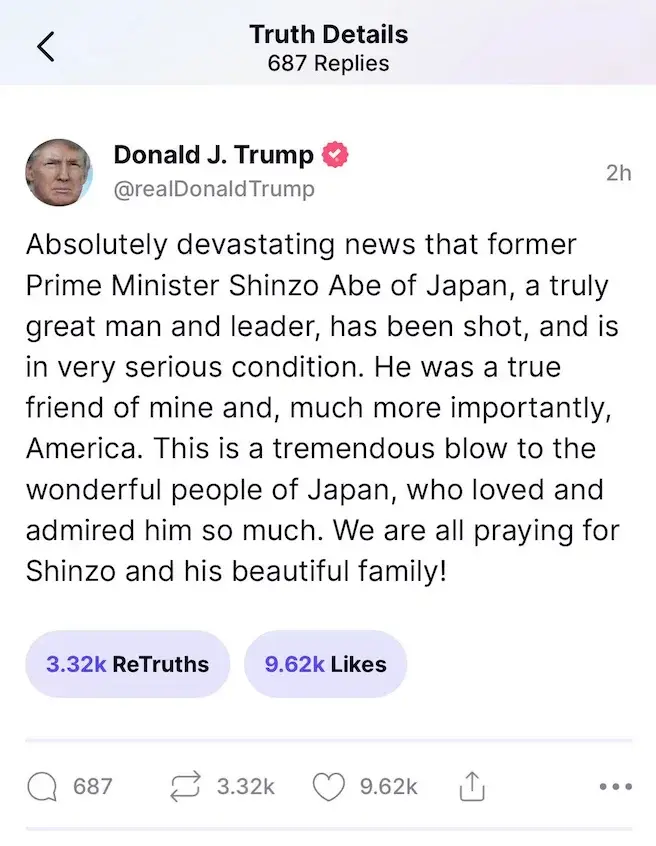Viewport: 656px width, 846px height.
Task: Click the 9.62k count beside the heart
Action: coord(388,787)
